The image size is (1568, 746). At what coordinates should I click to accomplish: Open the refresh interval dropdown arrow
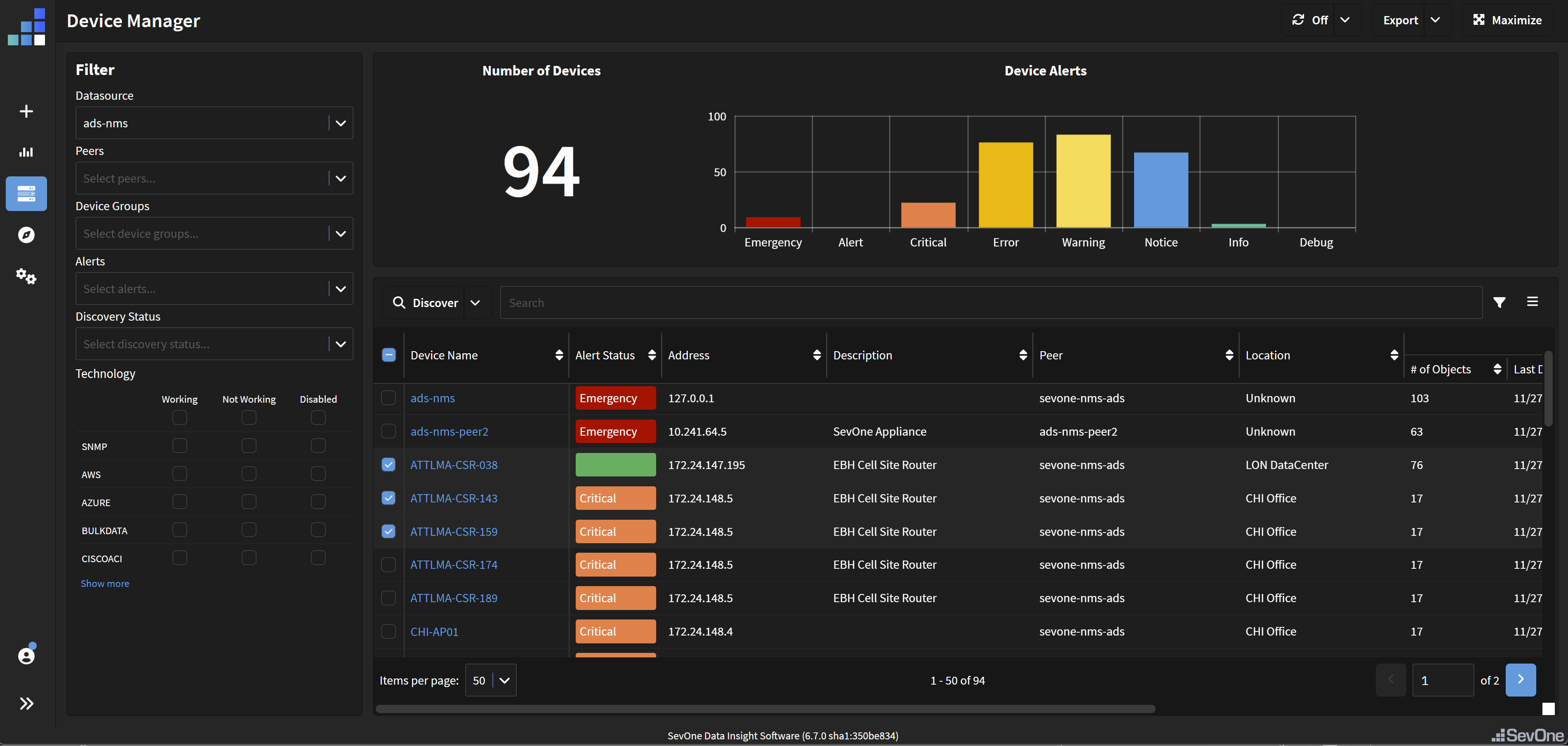1345,20
